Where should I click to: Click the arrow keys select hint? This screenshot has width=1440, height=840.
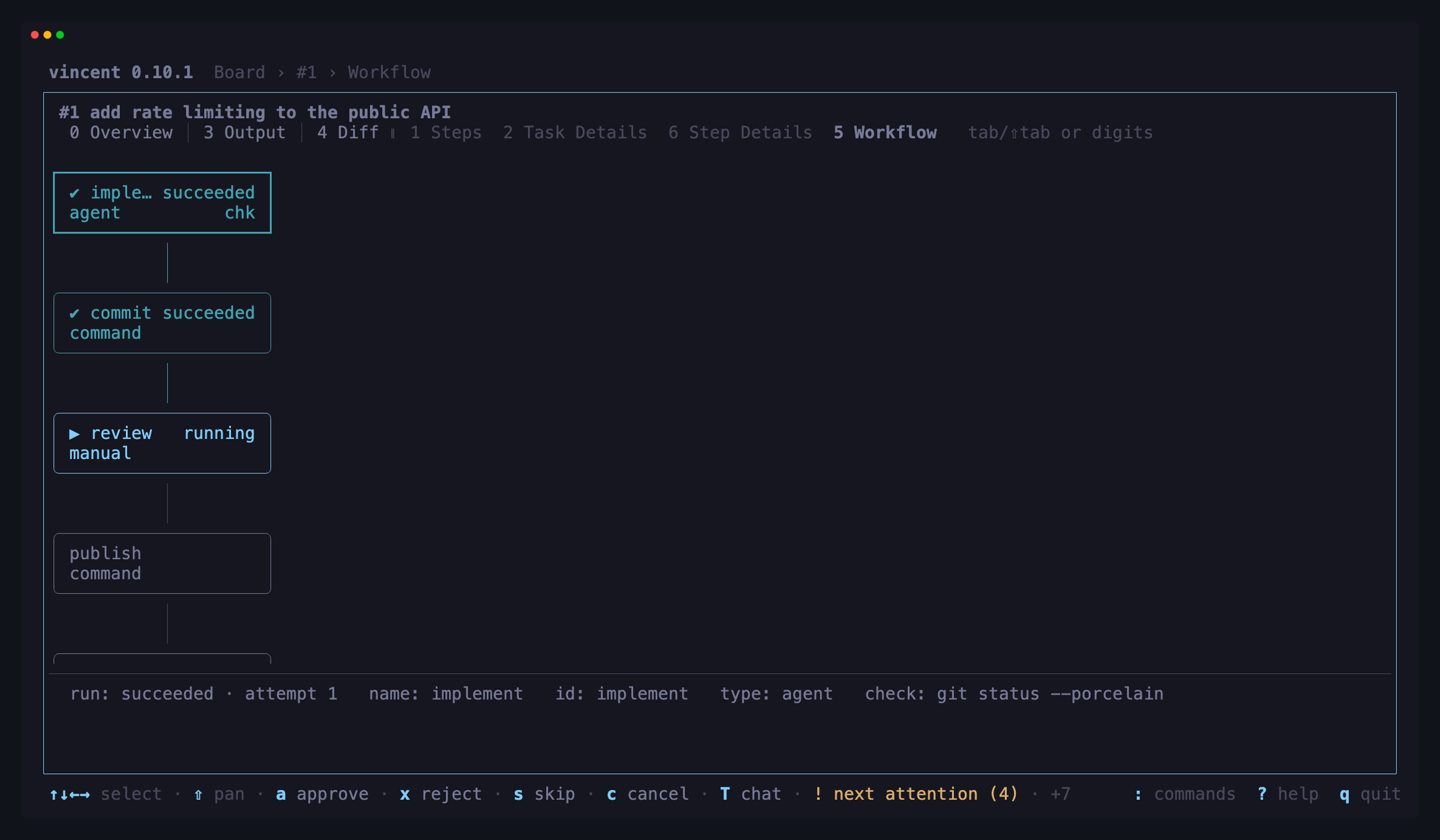pos(106,794)
